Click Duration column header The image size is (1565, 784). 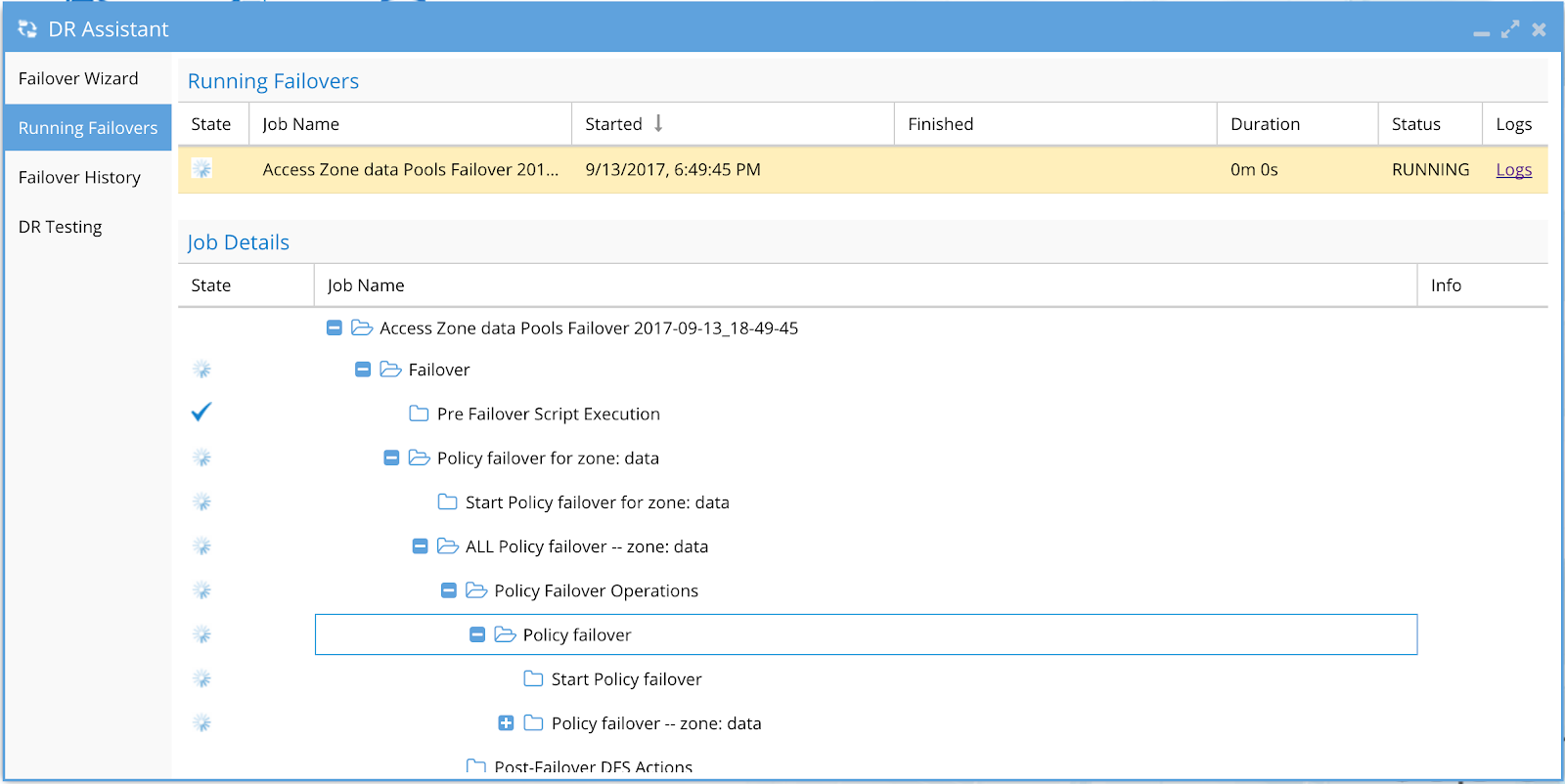point(1298,124)
